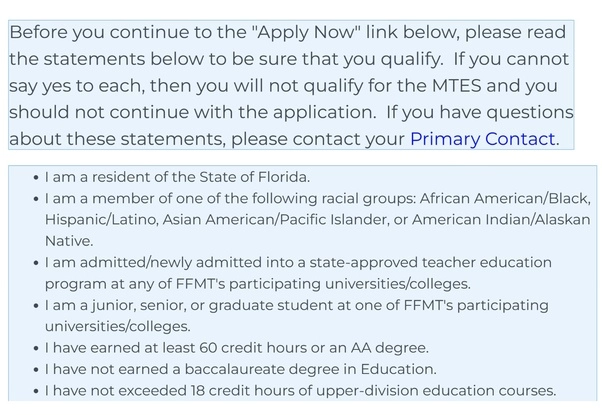Click the bullet before the 18 credit hours statement
Image resolution: width=602 pixels, height=415 pixels.
point(36,392)
